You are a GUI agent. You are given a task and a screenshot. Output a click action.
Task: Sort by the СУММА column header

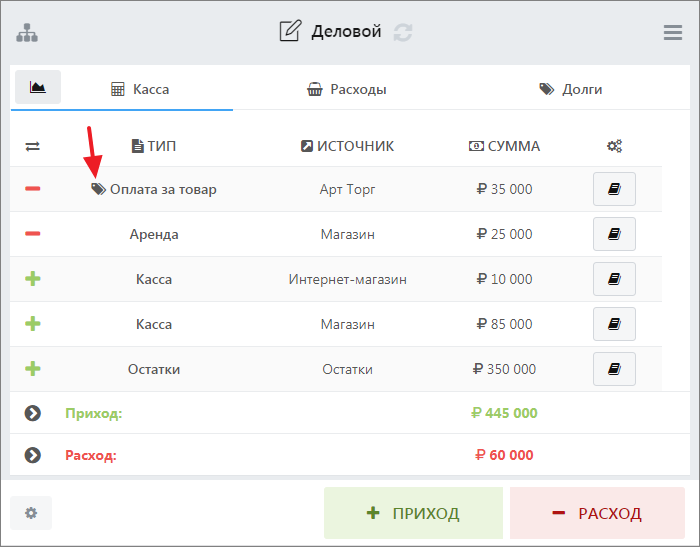pyautogui.click(x=504, y=146)
